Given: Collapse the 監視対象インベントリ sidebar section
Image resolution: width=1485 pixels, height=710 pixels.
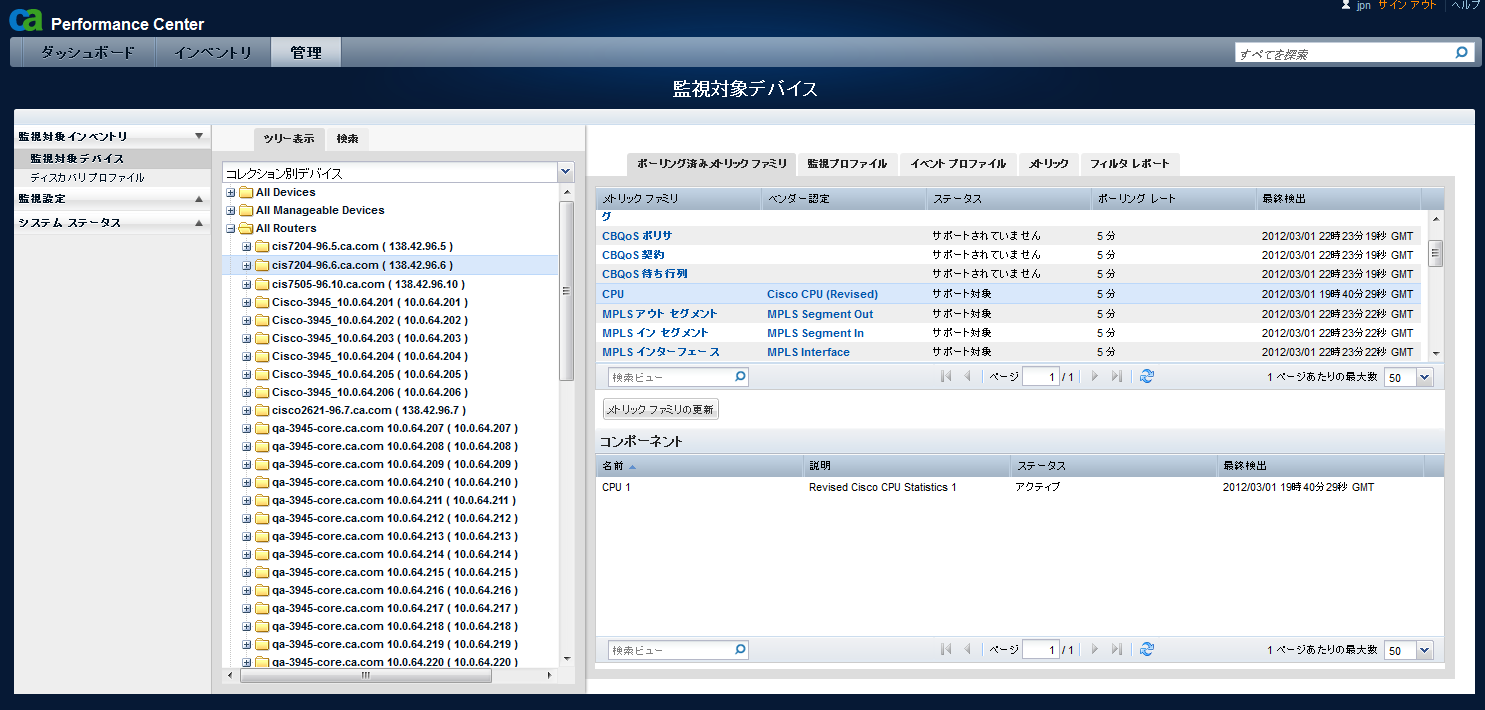Looking at the screenshot, I should [199, 136].
